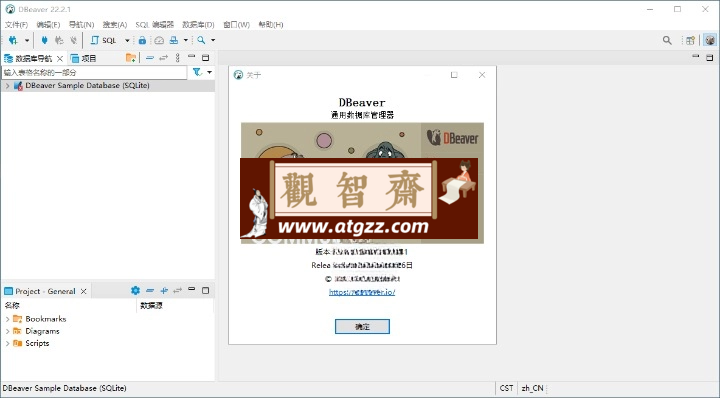The image size is (720, 398).
Task: Select the DBeaver perspective beaver icon
Action: click(710, 40)
